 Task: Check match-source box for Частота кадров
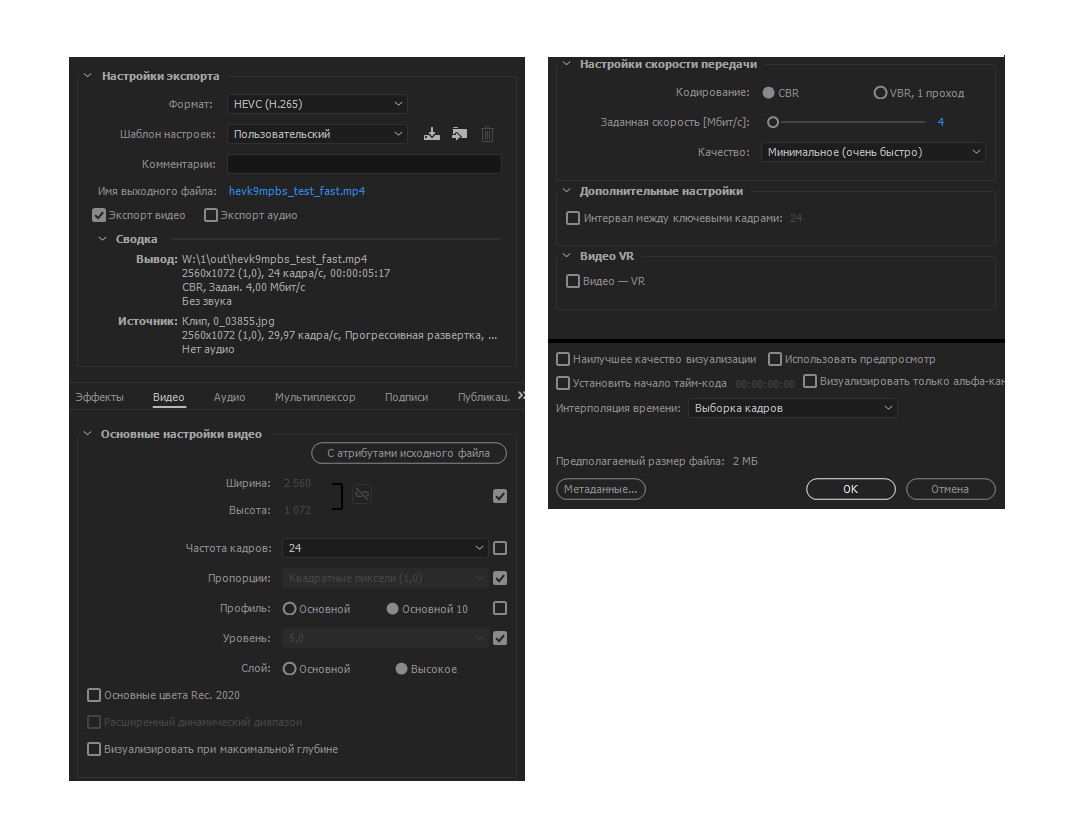coord(500,548)
